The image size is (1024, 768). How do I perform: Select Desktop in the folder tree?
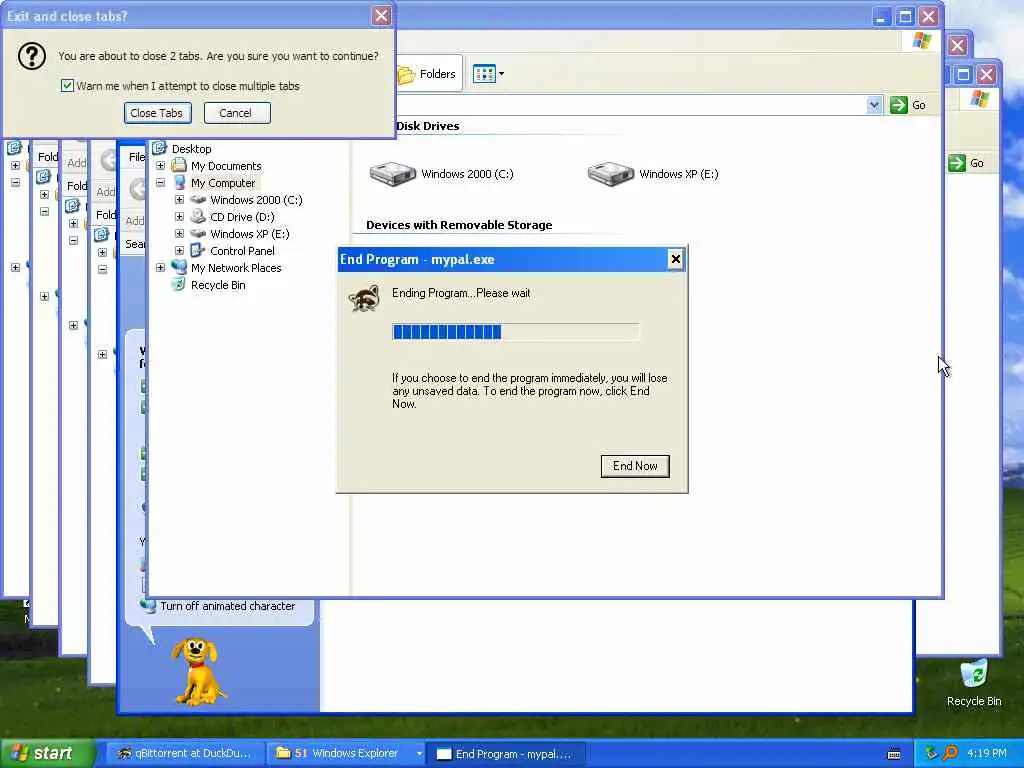click(x=191, y=149)
